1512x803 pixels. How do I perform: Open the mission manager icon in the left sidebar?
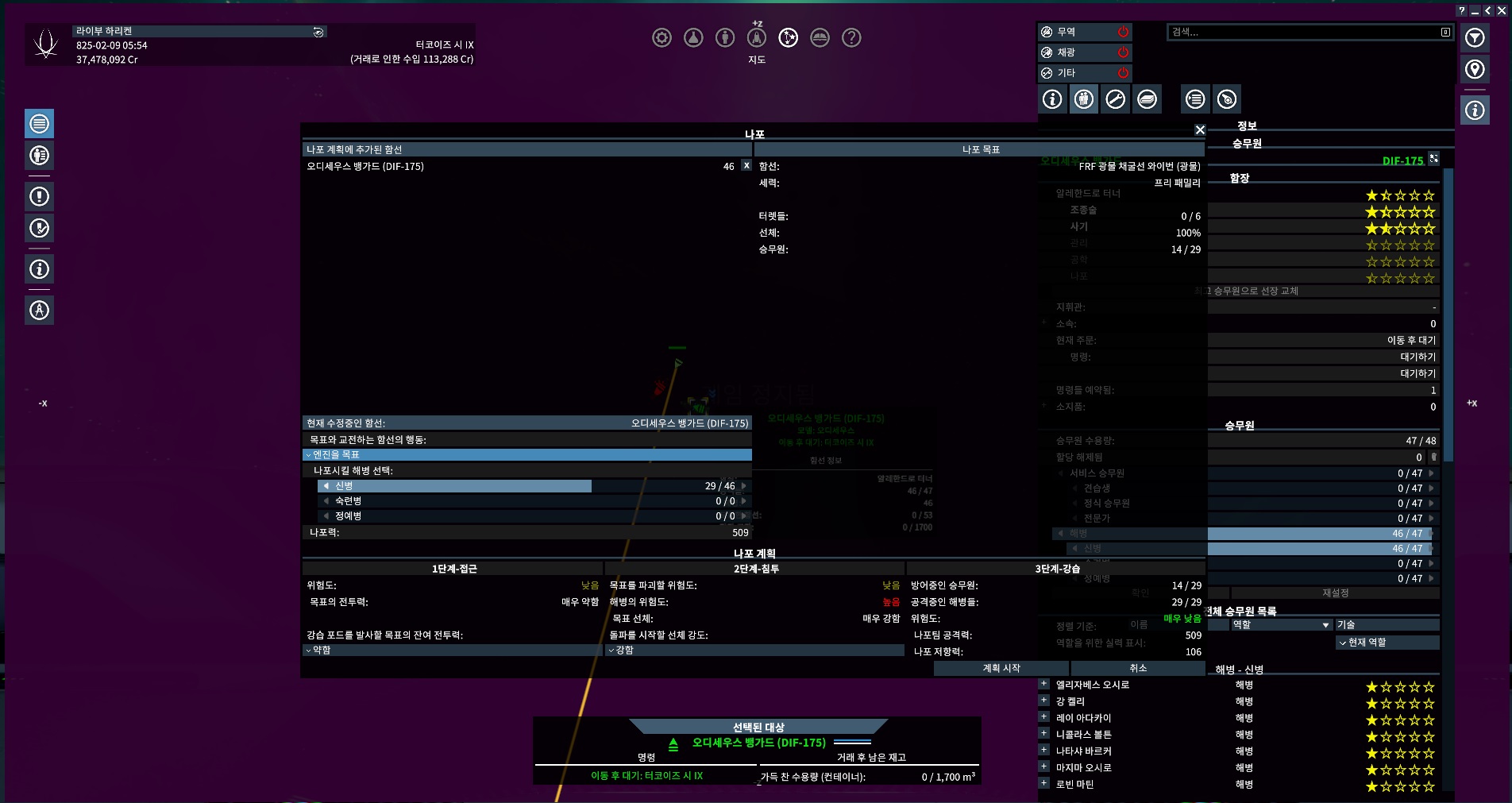coord(40,228)
